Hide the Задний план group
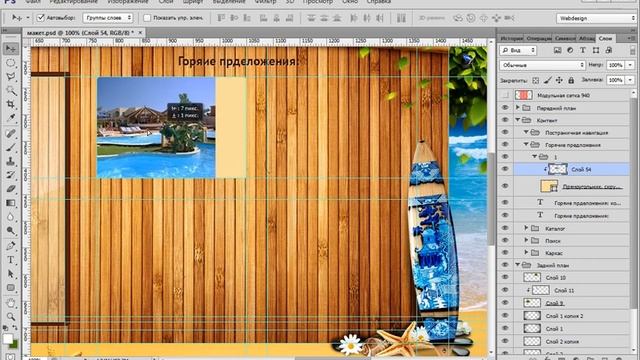The image size is (640, 360). point(505,265)
